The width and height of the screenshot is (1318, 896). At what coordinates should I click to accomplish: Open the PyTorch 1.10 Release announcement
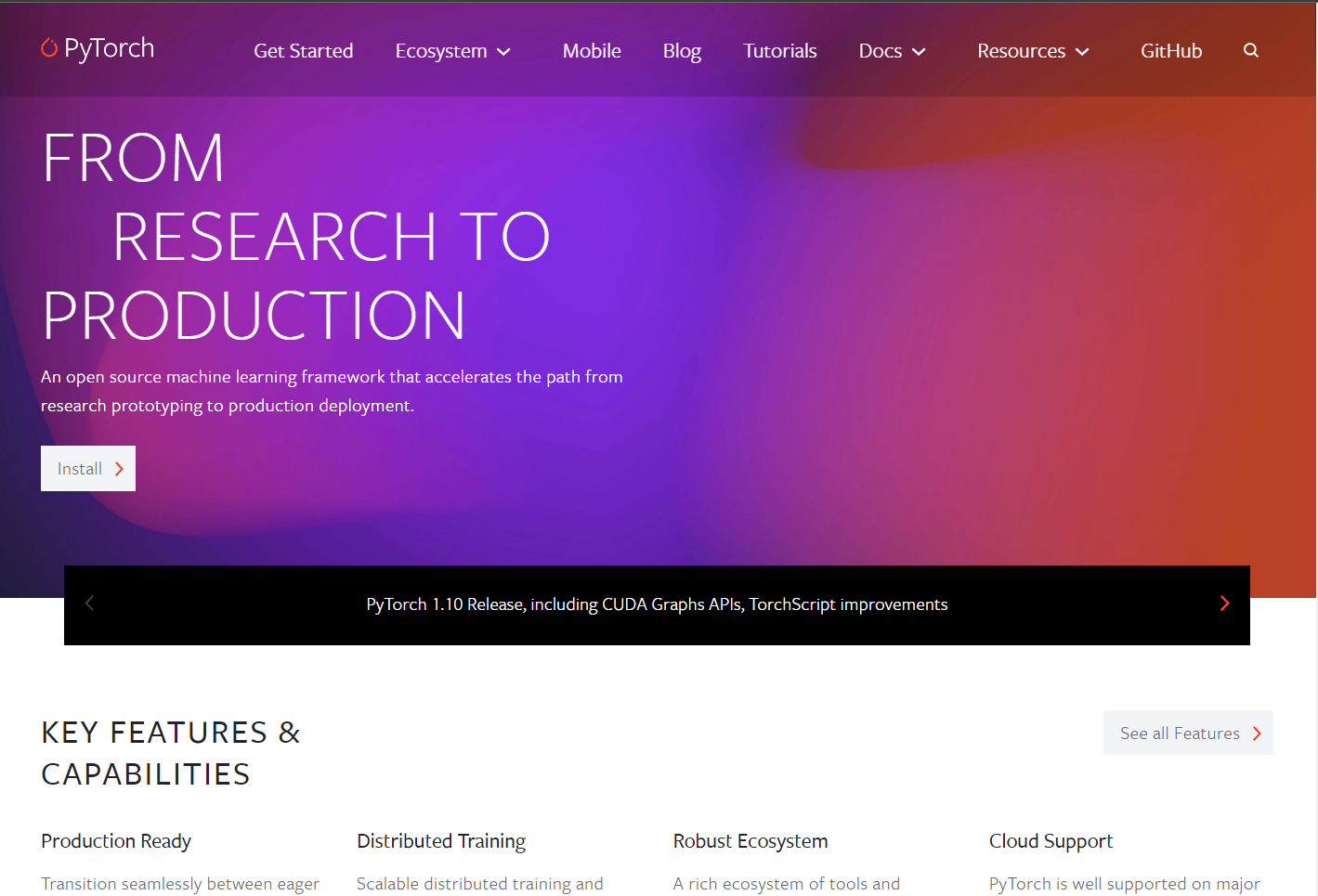[x=657, y=604]
